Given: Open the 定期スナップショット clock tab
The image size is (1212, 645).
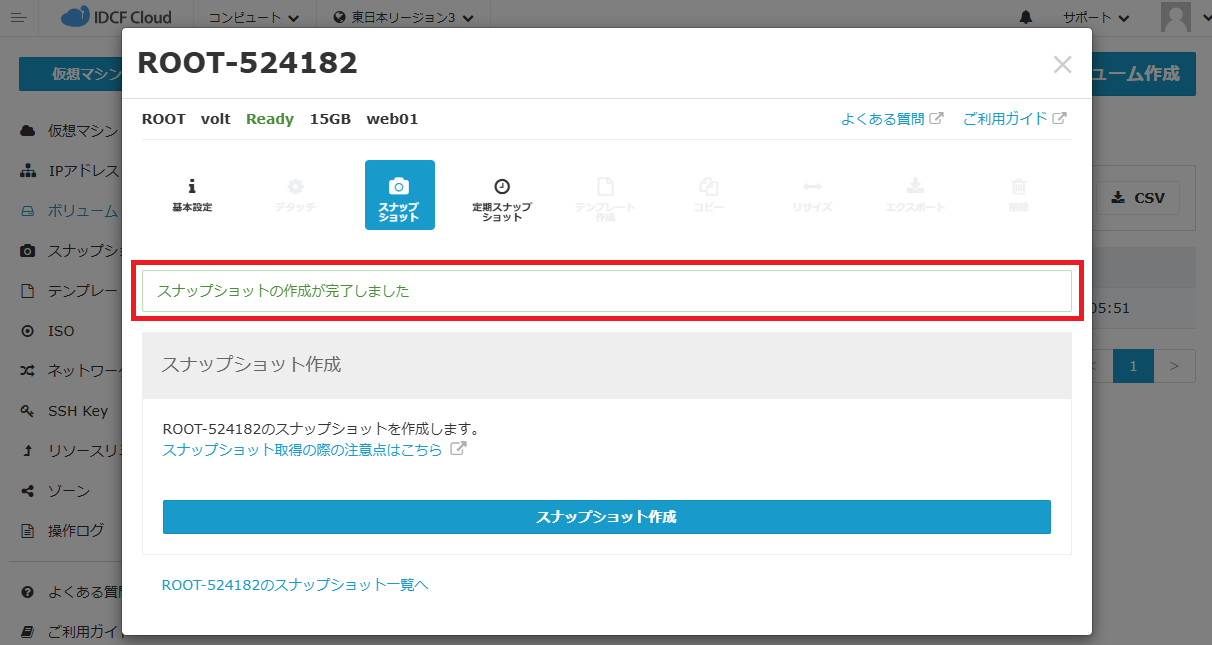Looking at the screenshot, I should coord(502,197).
